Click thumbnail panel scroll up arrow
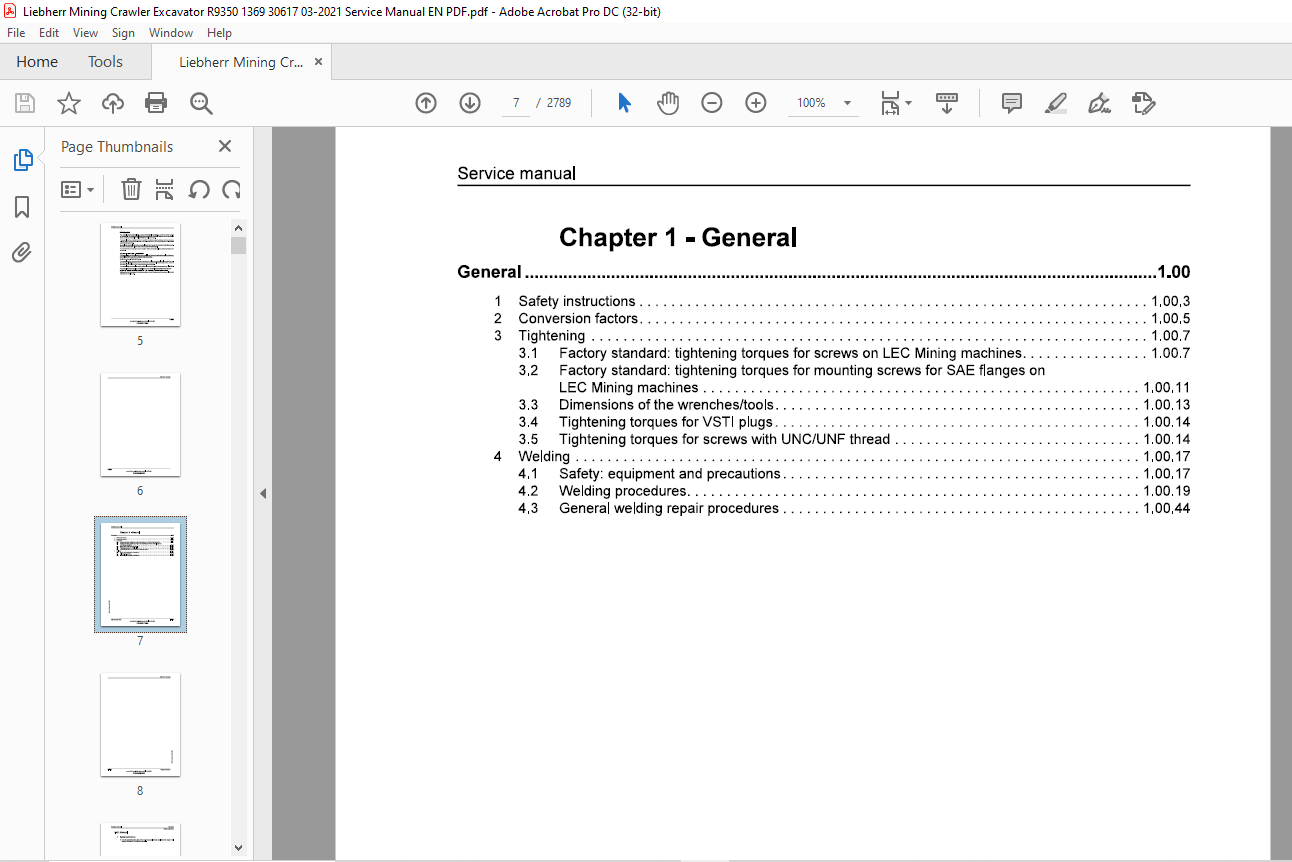Screen dimensions: 1292x862 (x=238, y=228)
